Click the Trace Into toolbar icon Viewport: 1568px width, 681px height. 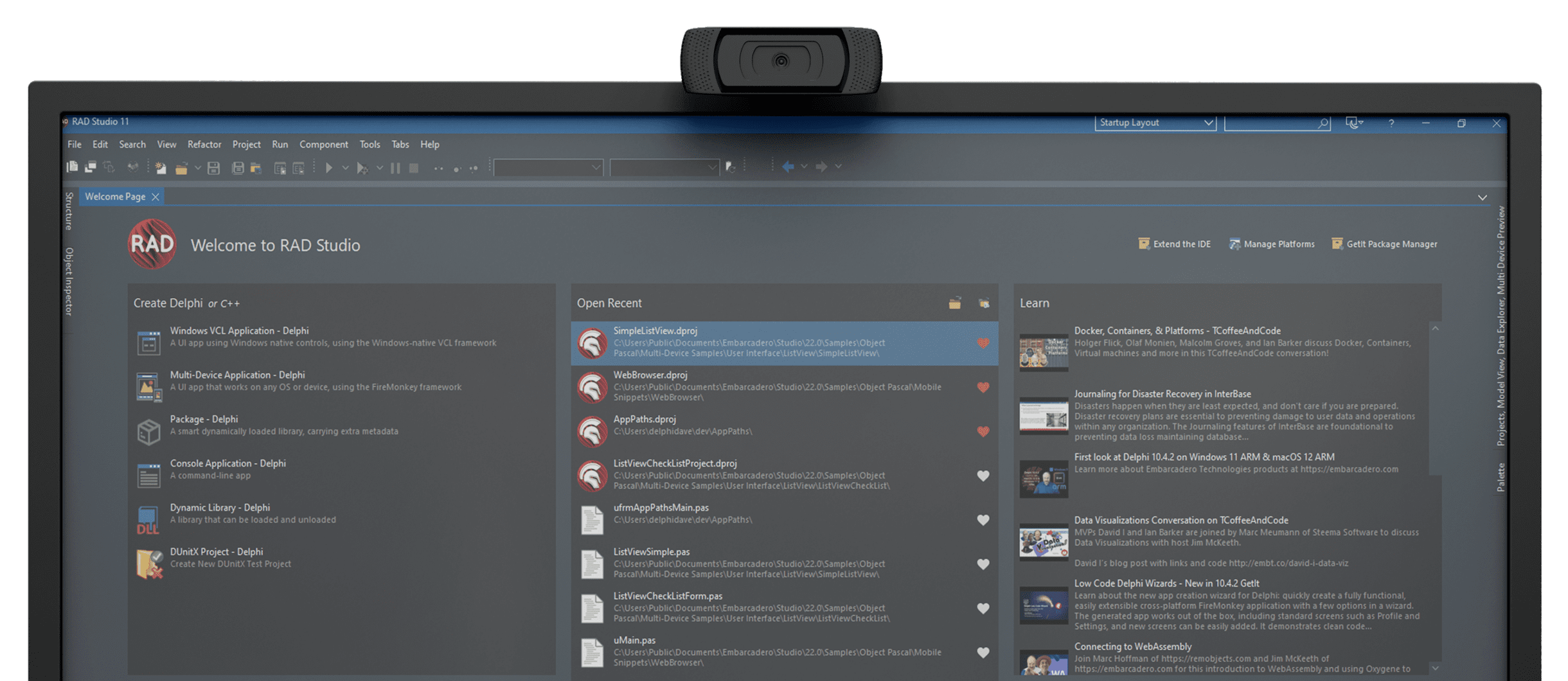438,168
